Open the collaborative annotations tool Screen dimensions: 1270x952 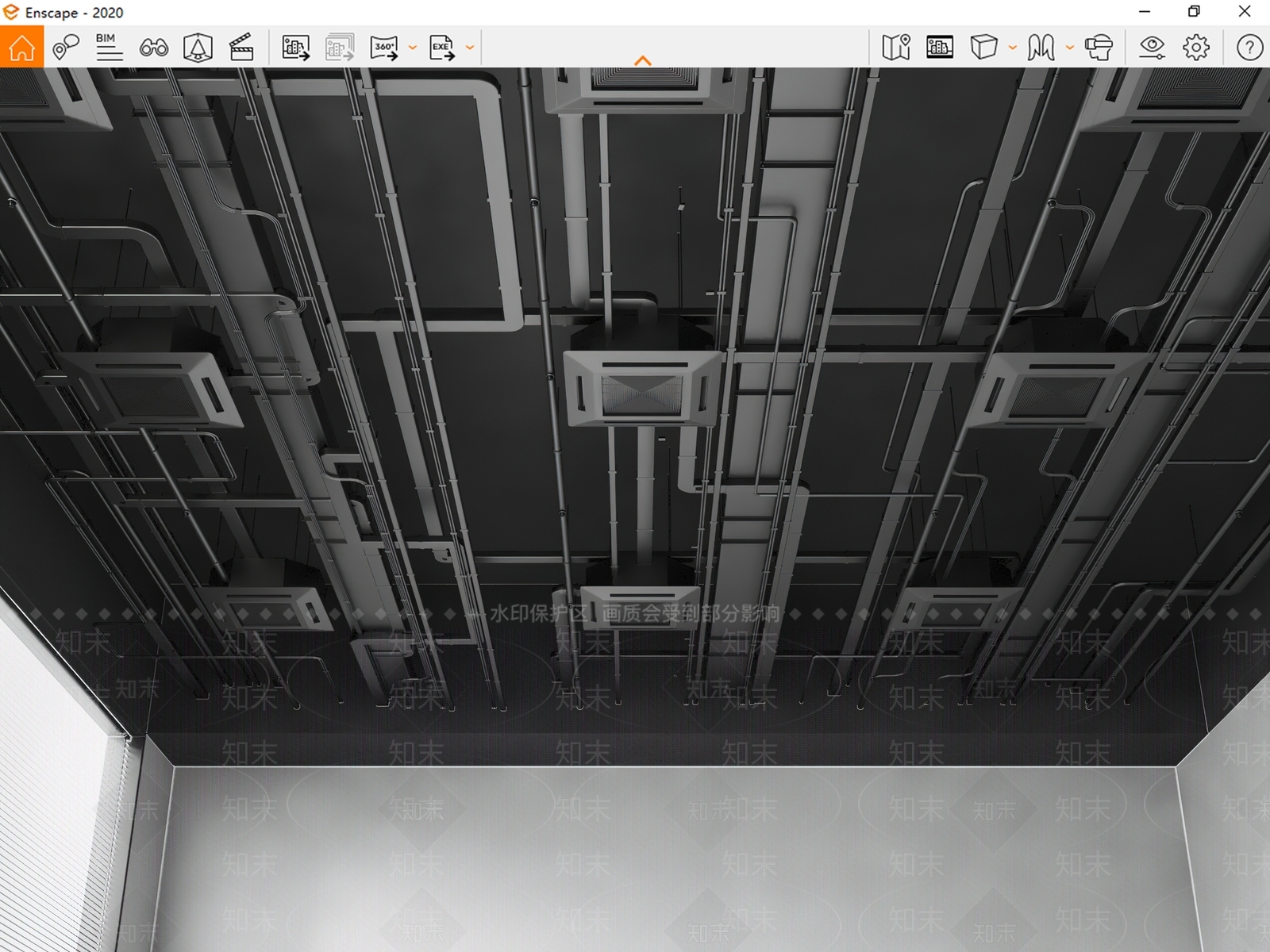click(x=66, y=47)
